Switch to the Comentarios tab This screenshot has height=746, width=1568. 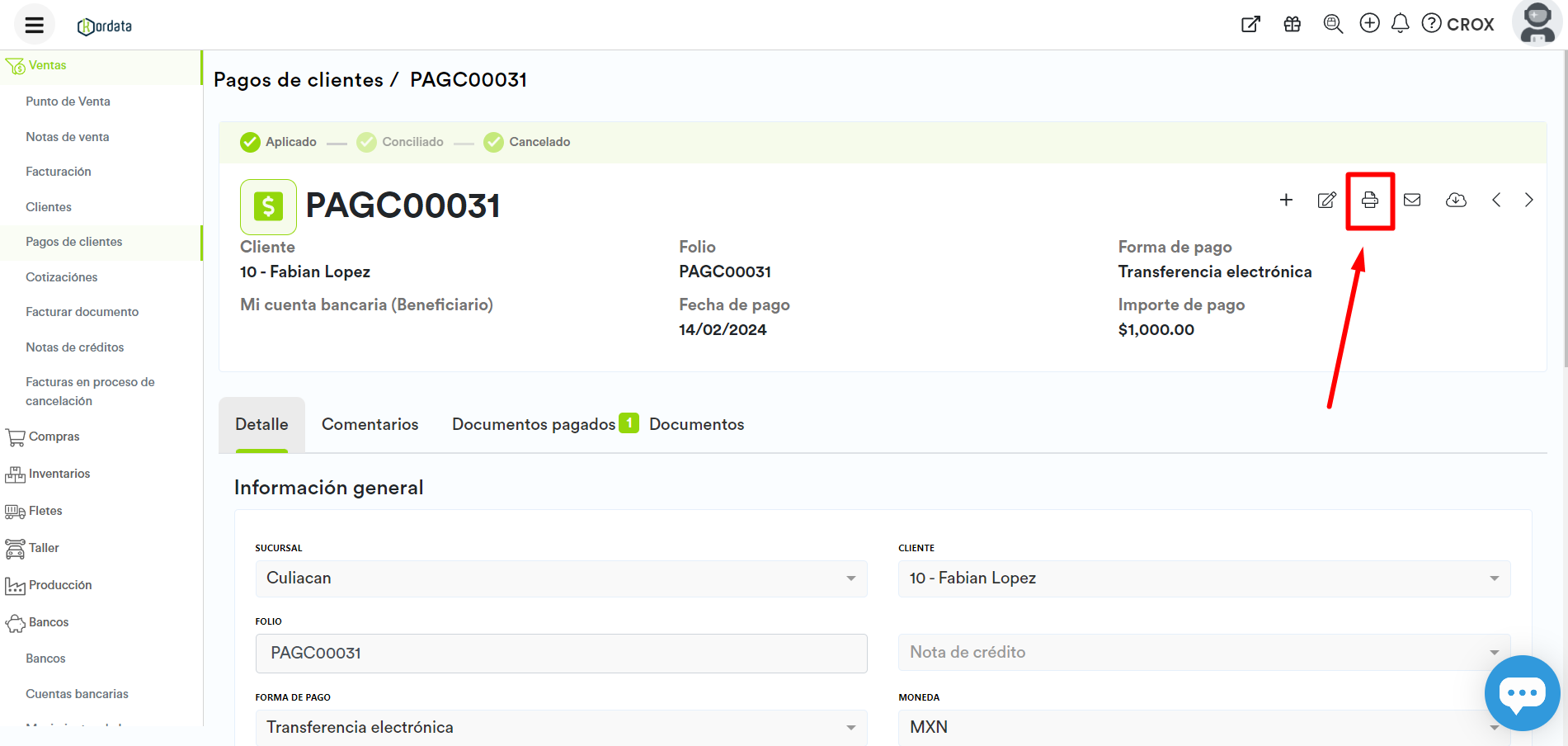tap(370, 424)
